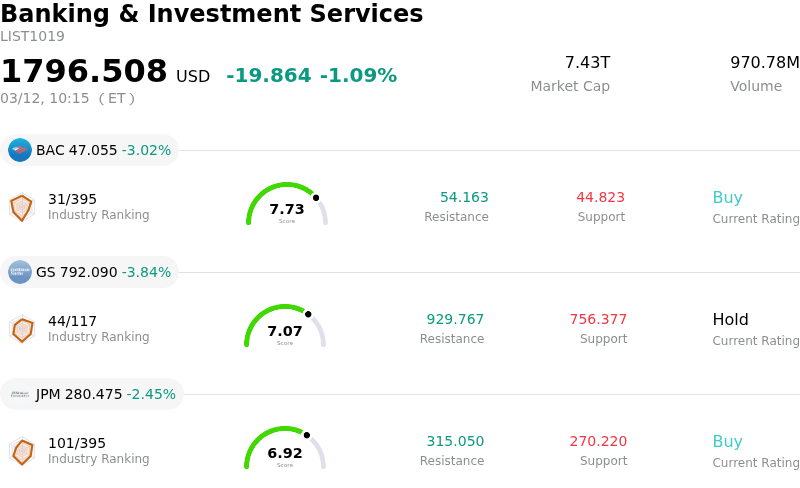Click the 7.07 score gauge
This screenshot has height=488, width=800.
coord(285,328)
